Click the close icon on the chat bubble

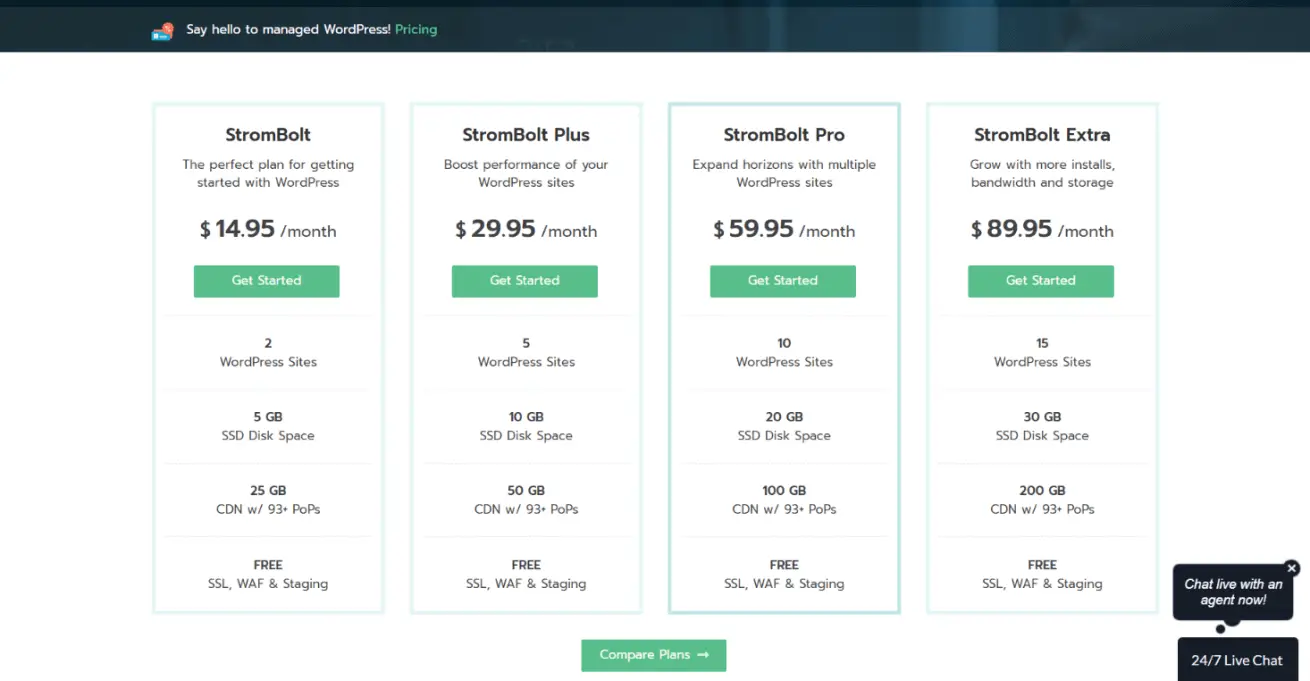(x=1293, y=567)
